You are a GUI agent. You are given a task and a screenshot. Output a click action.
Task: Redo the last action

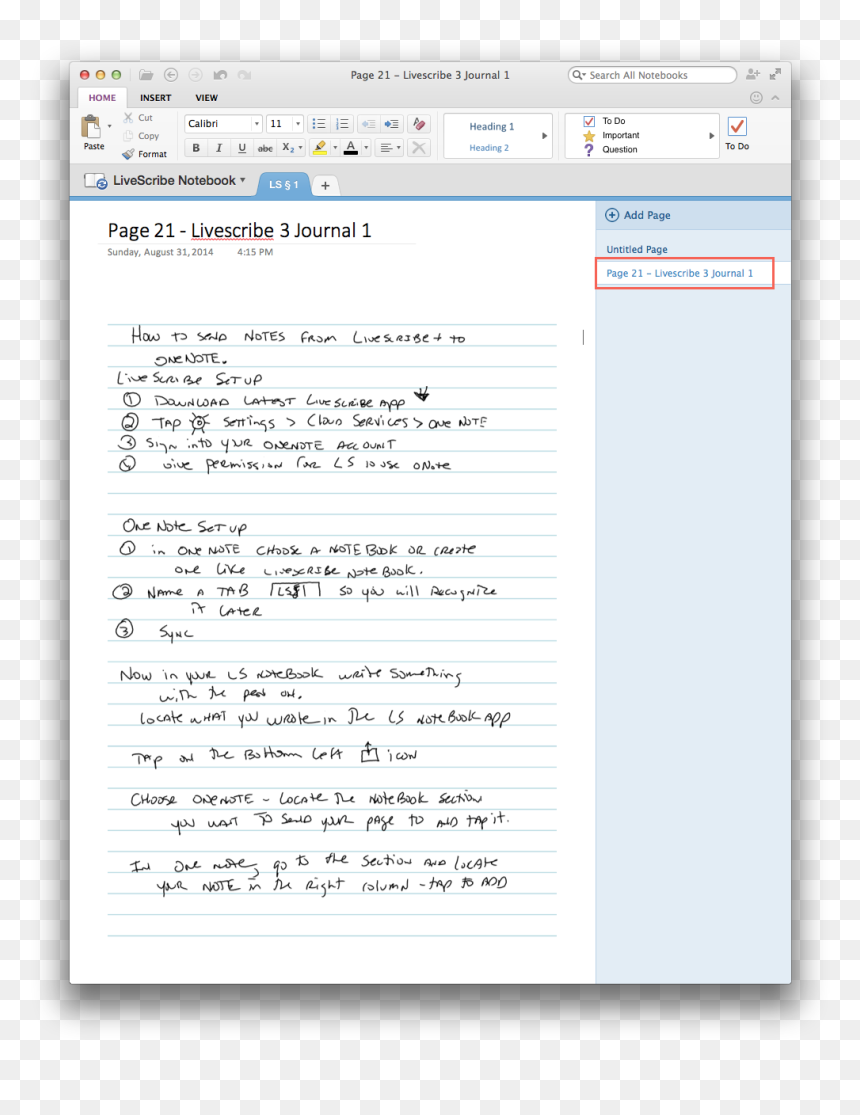pos(244,75)
